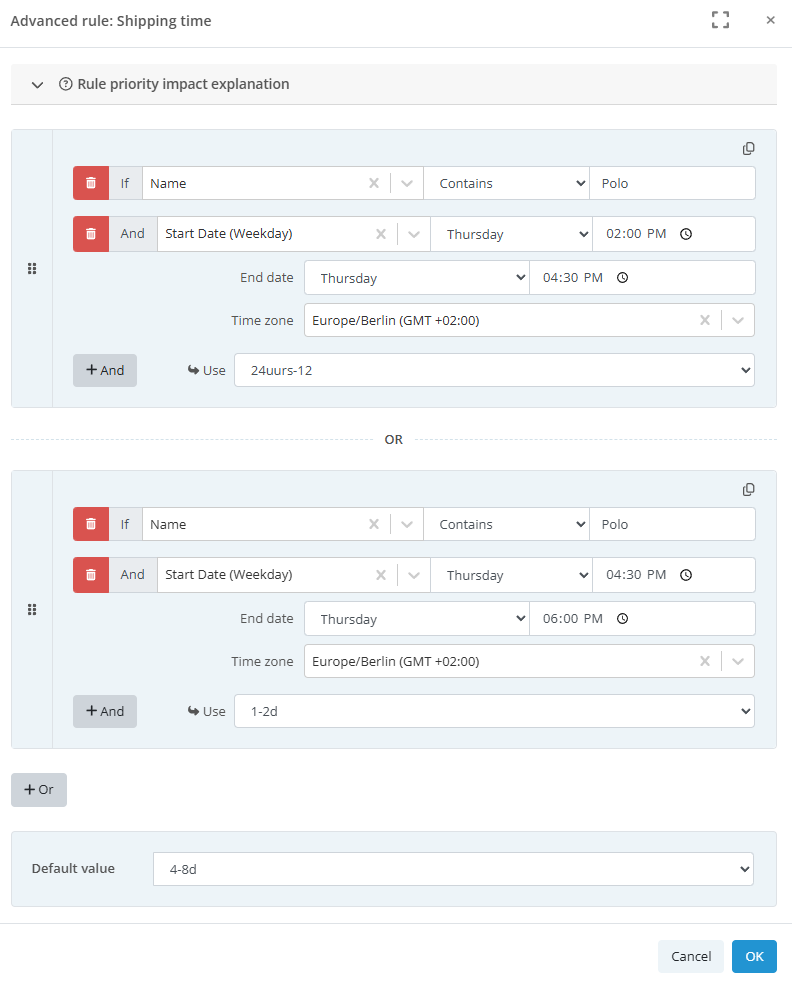Viewport: 792px width, 988px height.
Task: Open Contains operator dropdown in second rule
Action: (x=507, y=524)
